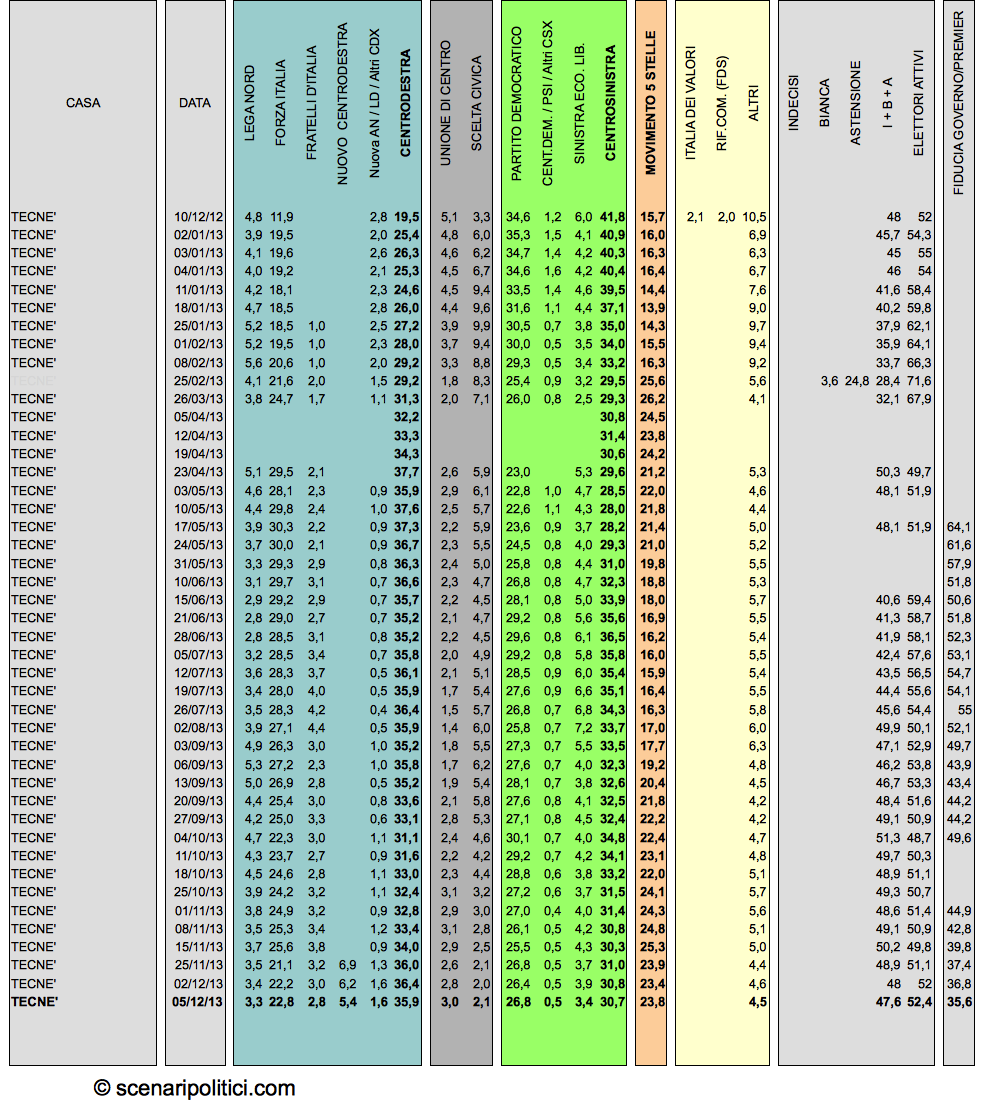Click the date 26/07/13
Image resolution: width=985 pixels, height=1112 pixels.
pyautogui.click(x=199, y=710)
